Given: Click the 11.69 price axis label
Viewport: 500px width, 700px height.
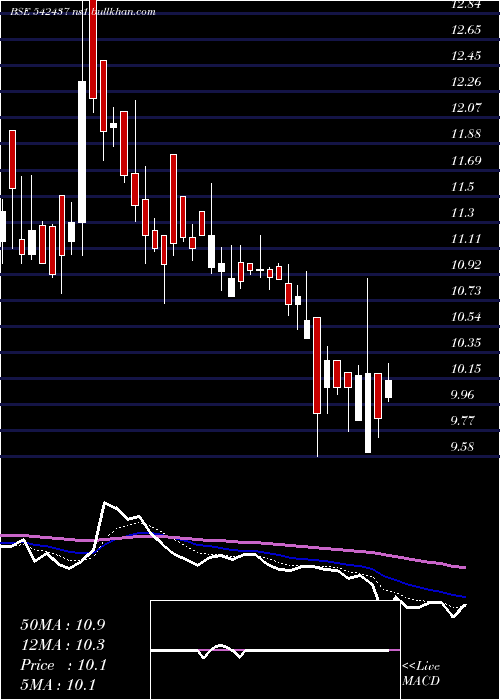Looking at the screenshot, I should click(466, 160).
